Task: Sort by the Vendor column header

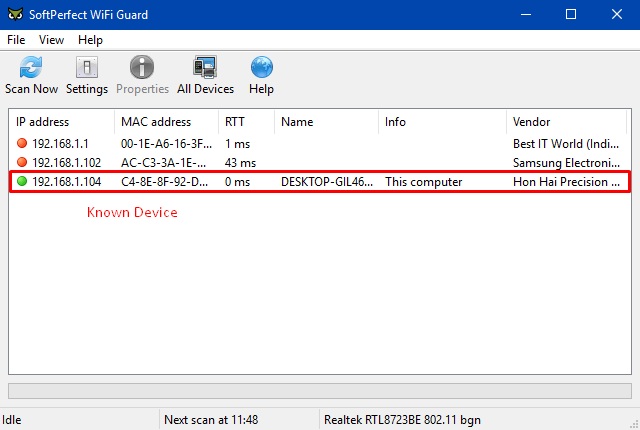Action: pos(567,122)
